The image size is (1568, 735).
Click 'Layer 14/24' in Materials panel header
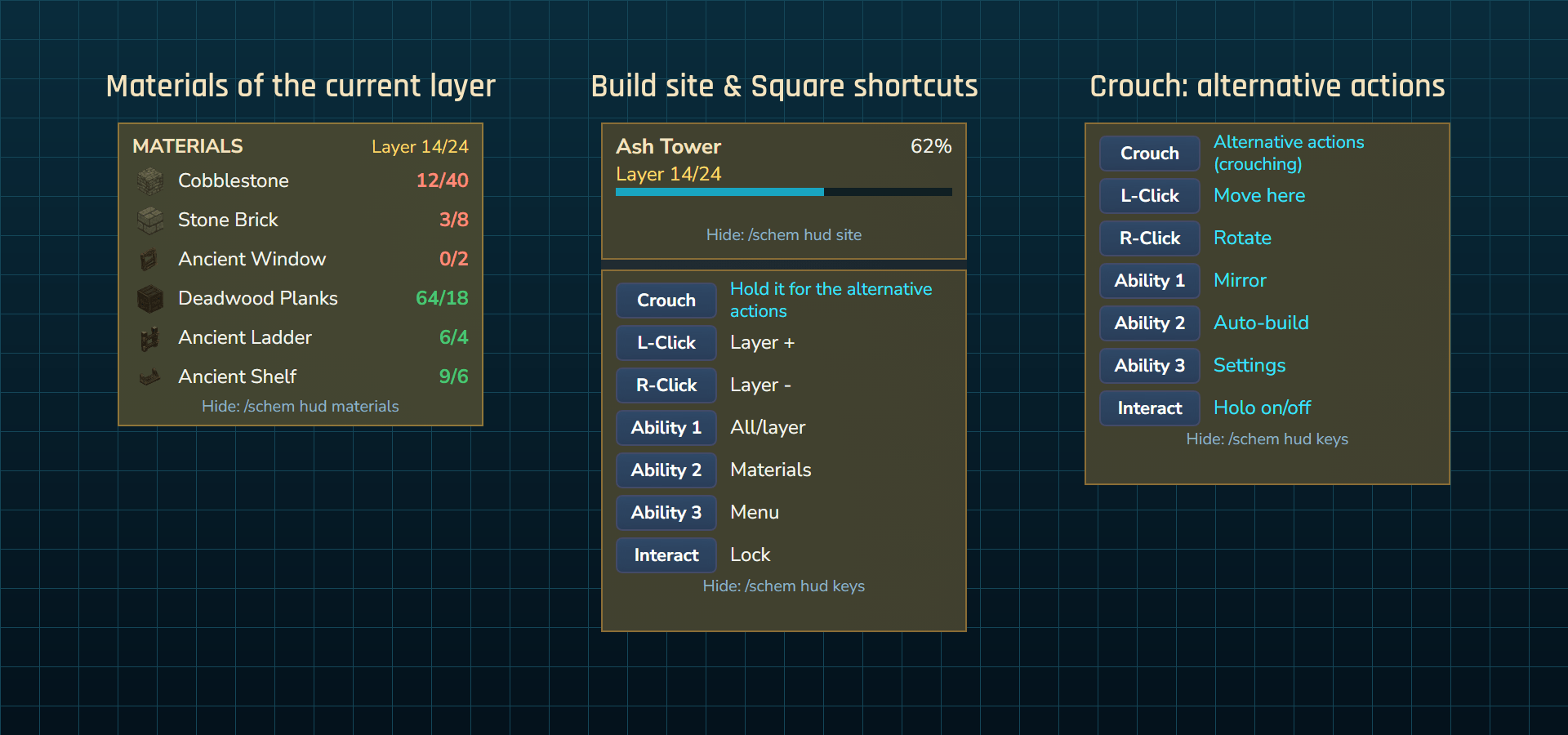point(420,147)
